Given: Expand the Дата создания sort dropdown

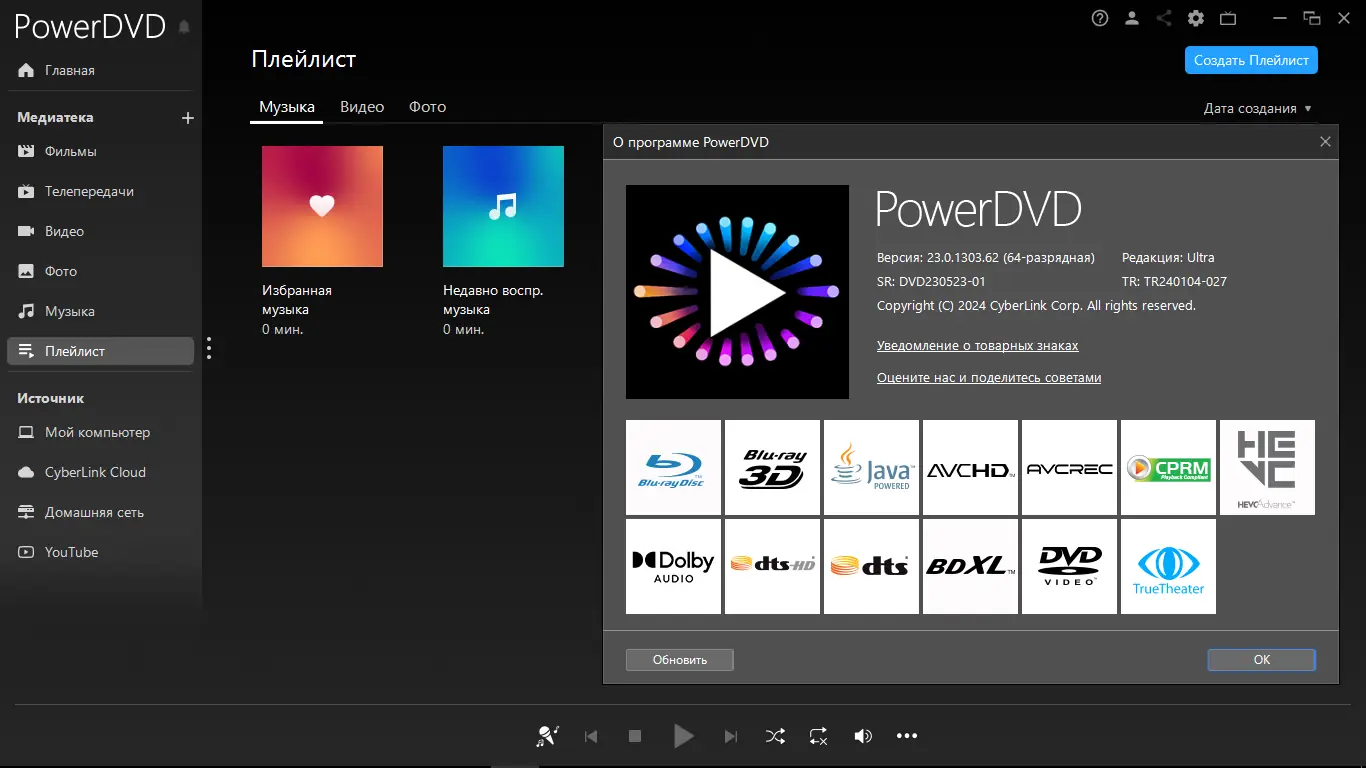Looking at the screenshot, I should (1258, 108).
